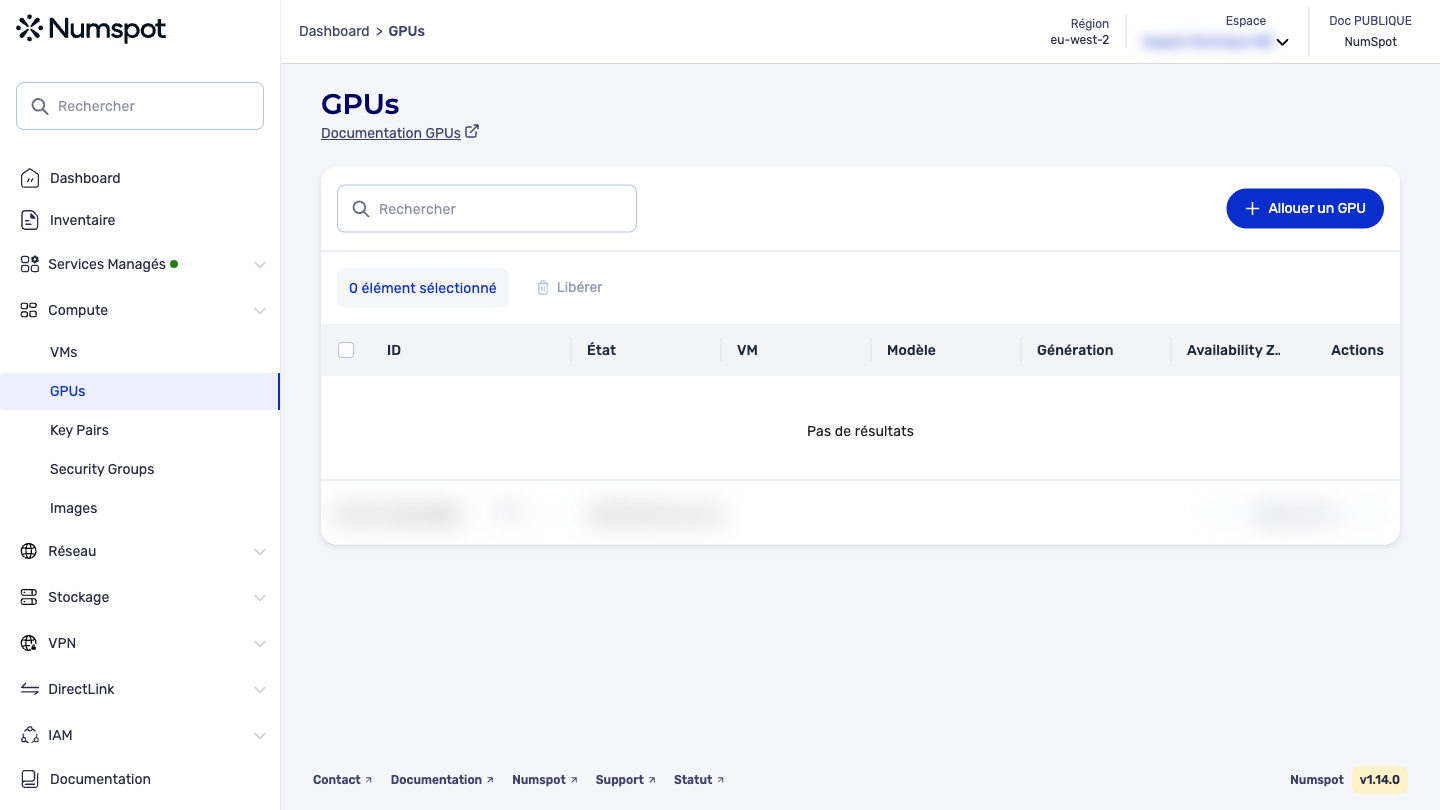Image resolution: width=1440 pixels, height=810 pixels.
Task: Open the Documentation footer link
Action: tap(442, 780)
